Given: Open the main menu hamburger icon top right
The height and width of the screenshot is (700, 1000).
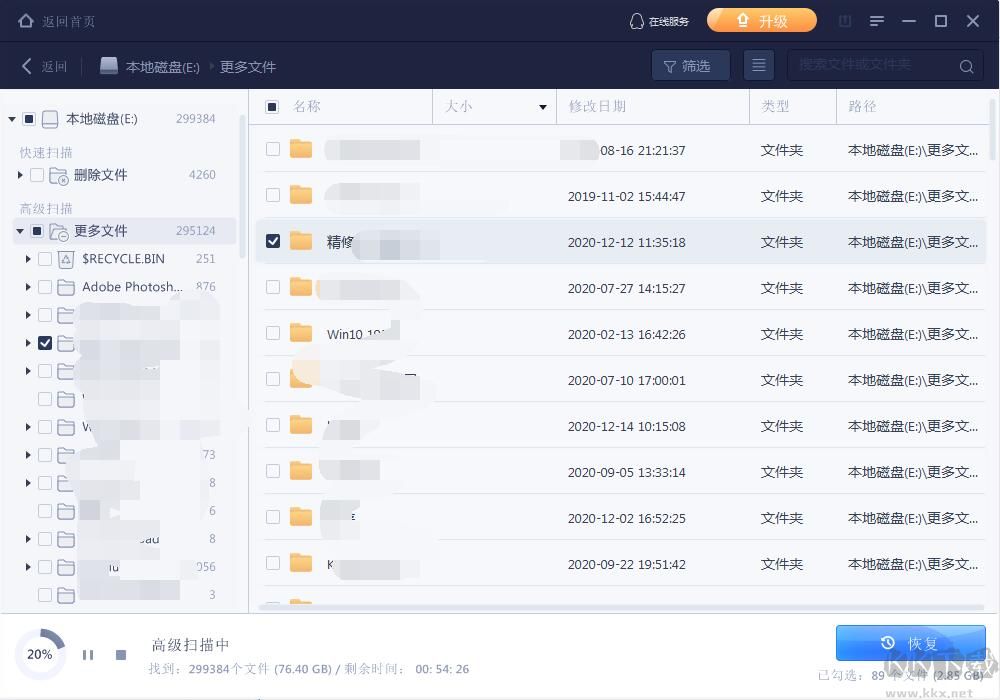Looking at the screenshot, I should pos(878,20).
